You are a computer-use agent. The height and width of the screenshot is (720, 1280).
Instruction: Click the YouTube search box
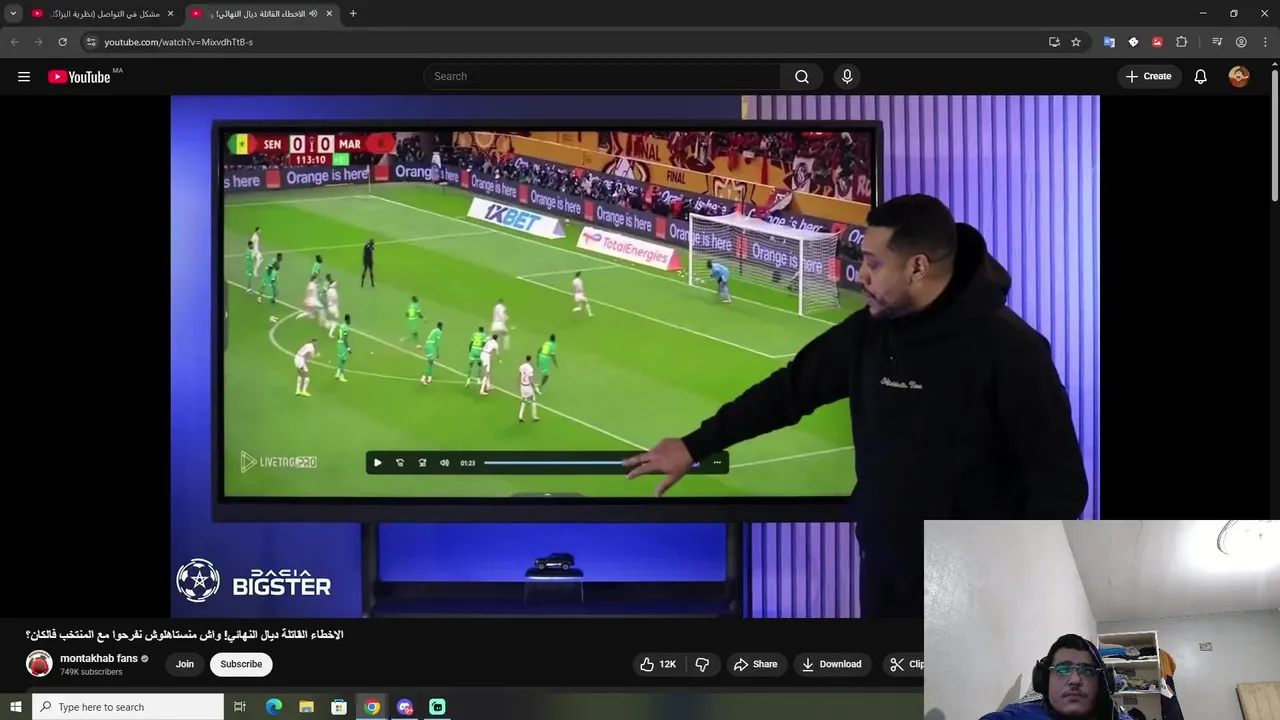coord(602,76)
